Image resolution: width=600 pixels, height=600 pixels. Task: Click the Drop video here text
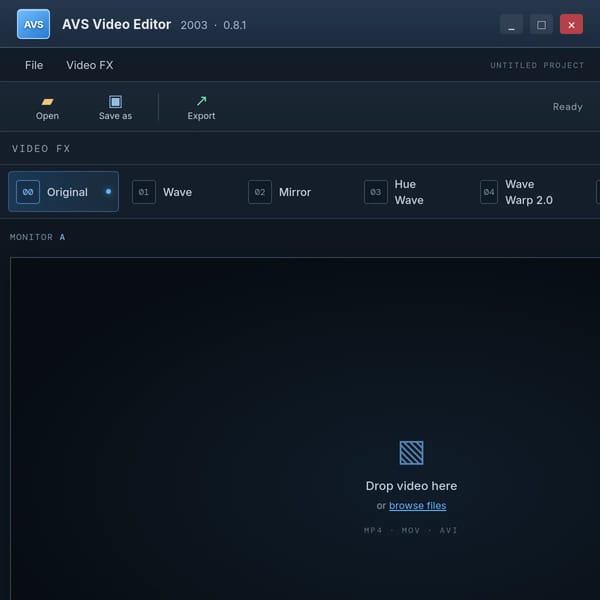tap(411, 486)
